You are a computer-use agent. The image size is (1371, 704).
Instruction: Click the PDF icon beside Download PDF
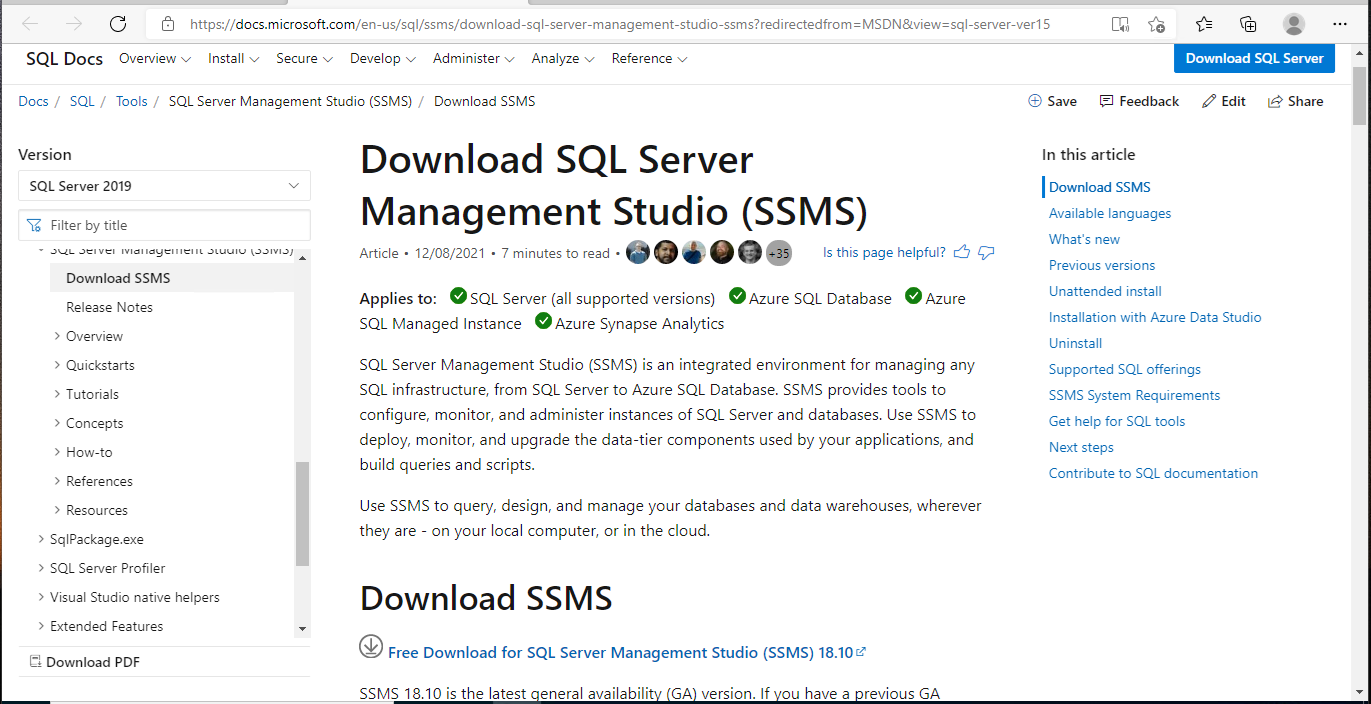pos(35,661)
